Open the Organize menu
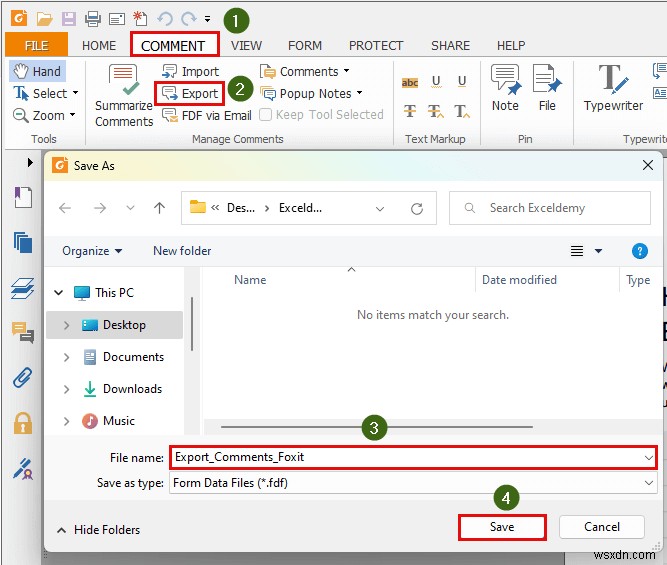 click(x=92, y=251)
